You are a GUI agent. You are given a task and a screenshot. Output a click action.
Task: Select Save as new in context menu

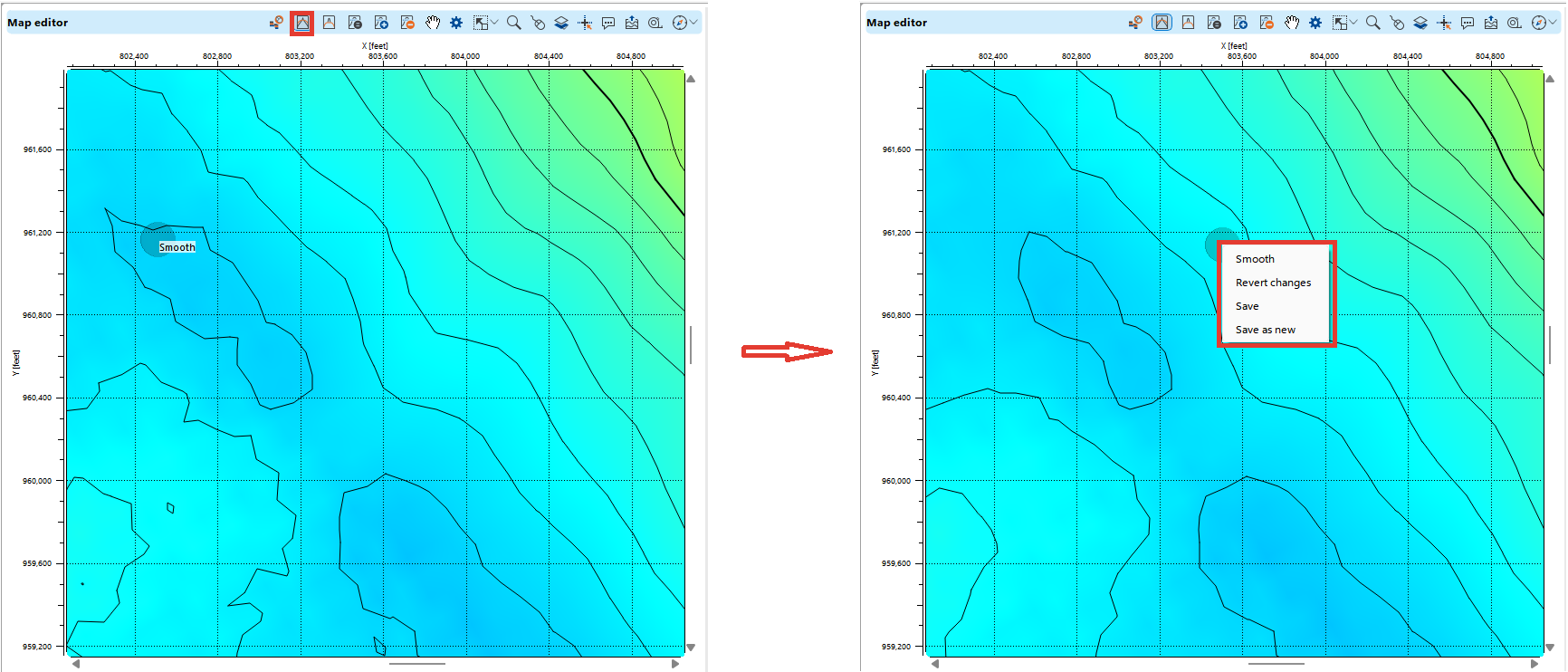[1265, 330]
